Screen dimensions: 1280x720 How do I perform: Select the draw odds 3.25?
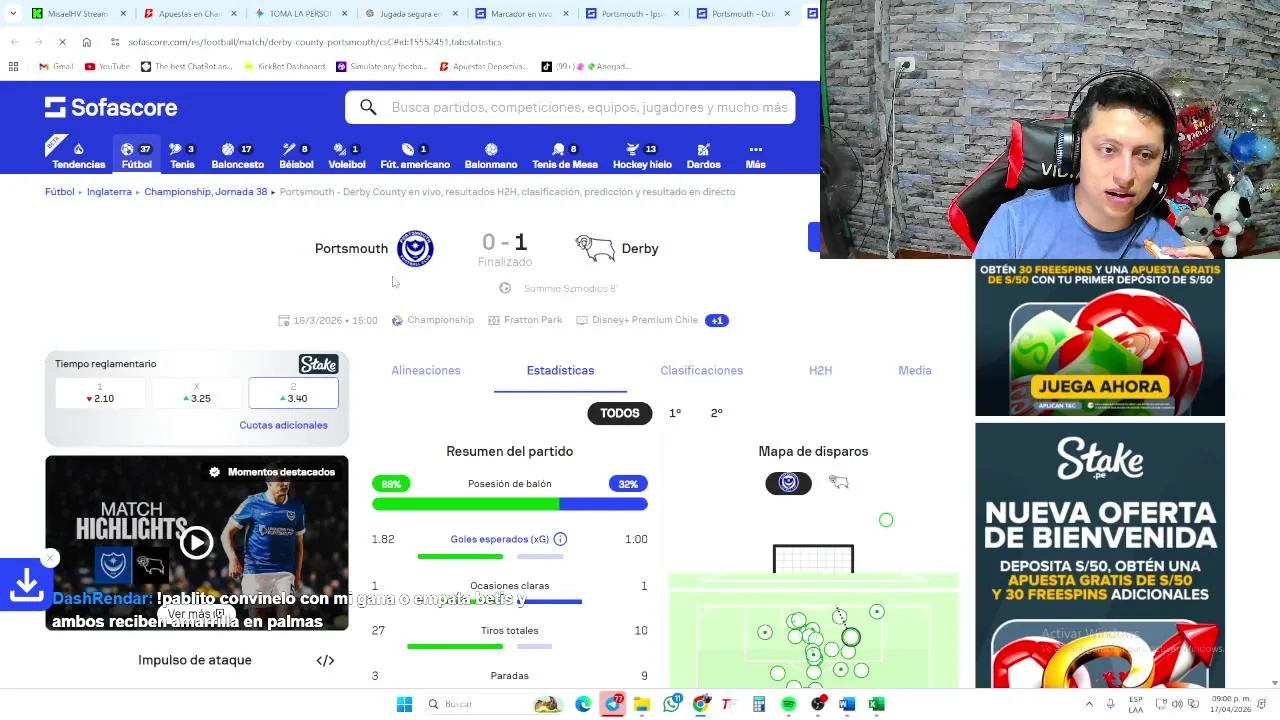[x=196, y=393]
